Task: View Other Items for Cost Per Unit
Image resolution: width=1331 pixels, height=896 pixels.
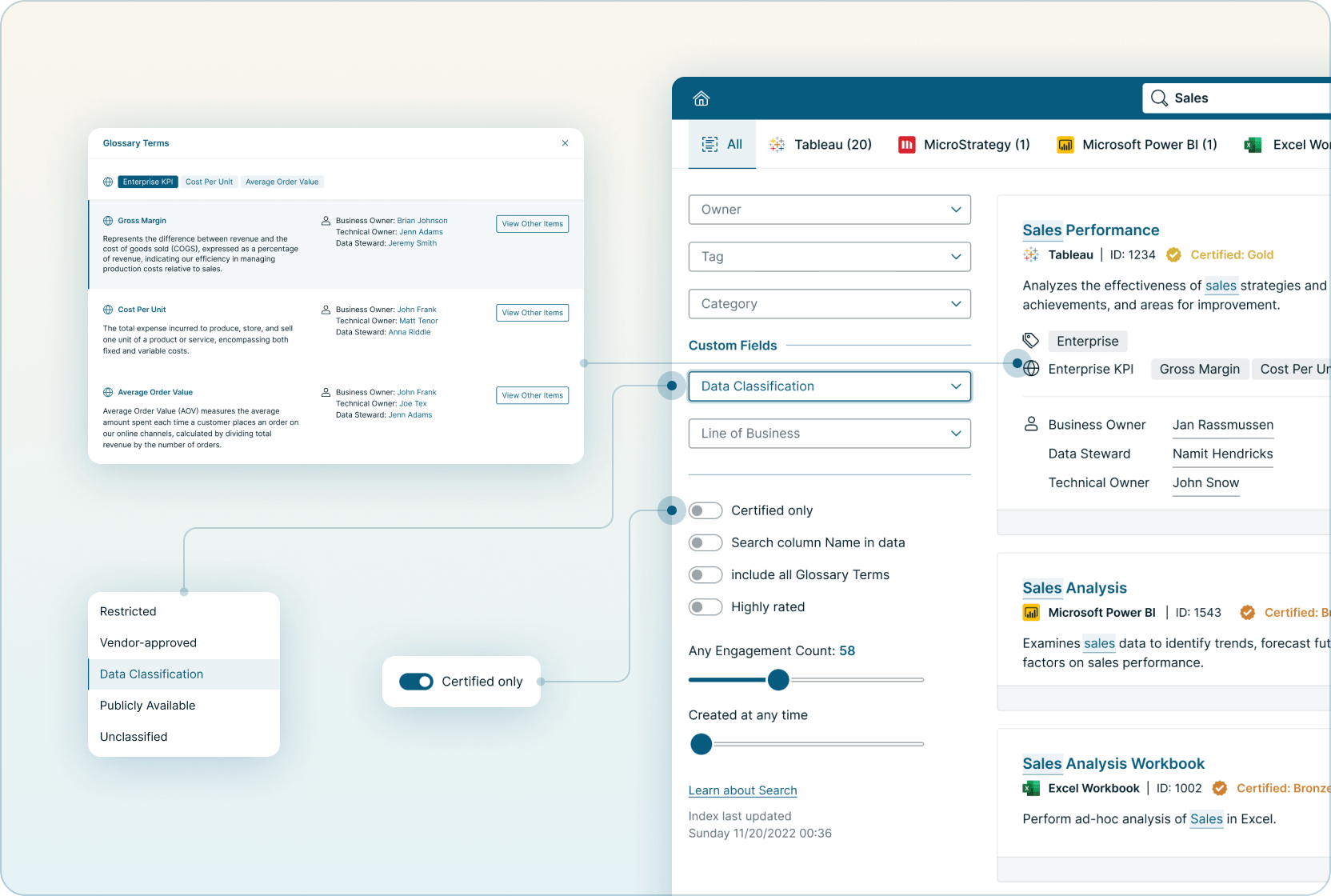Action: point(533,313)
